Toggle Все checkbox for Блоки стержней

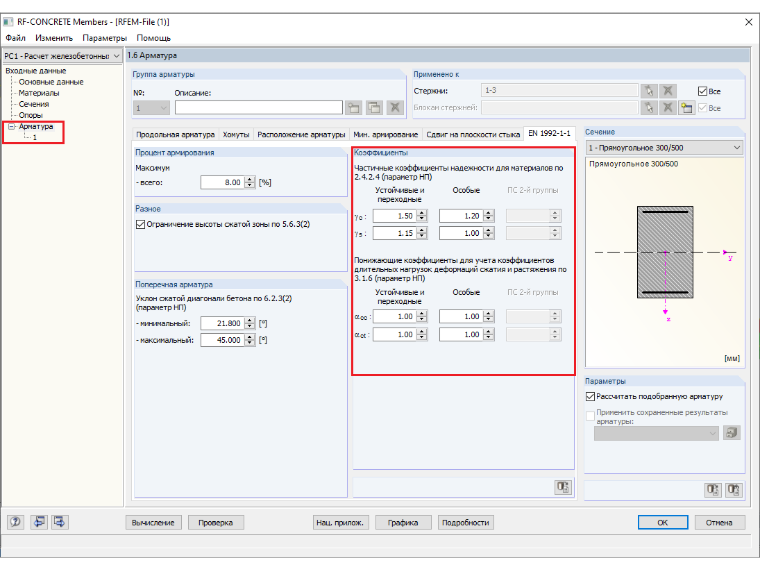pyautogui.click(x=702, y=108)
